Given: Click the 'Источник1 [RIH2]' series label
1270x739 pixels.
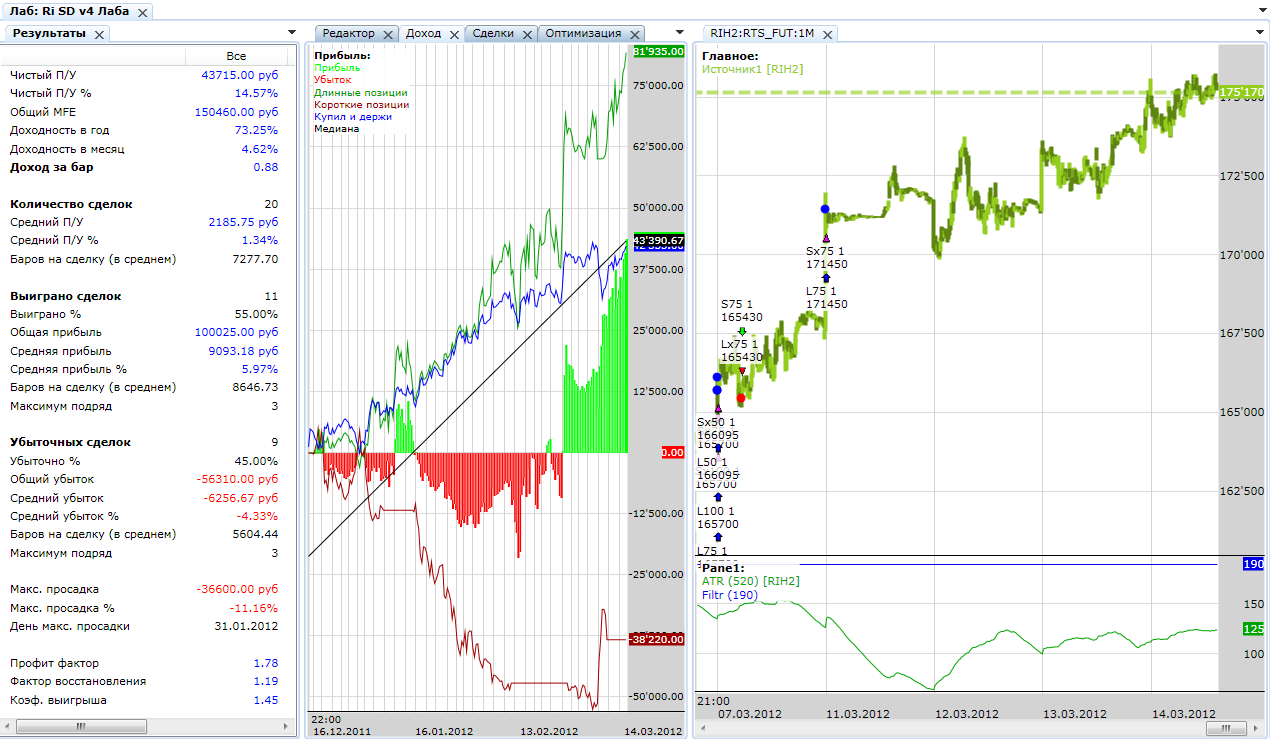Looking at the screenshot, I should tap(752, 69).
